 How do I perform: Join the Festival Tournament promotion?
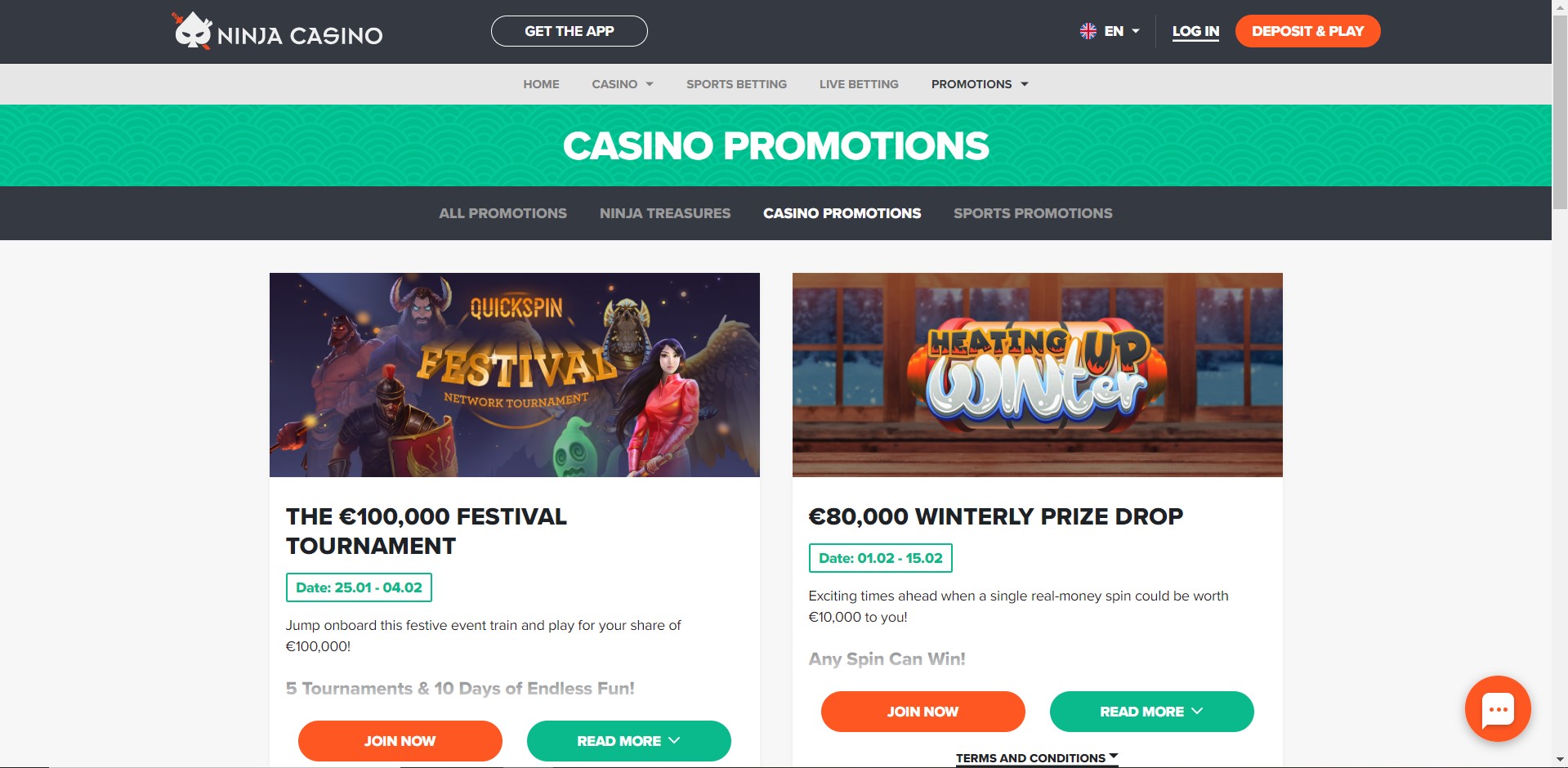(x=400, y=741)
